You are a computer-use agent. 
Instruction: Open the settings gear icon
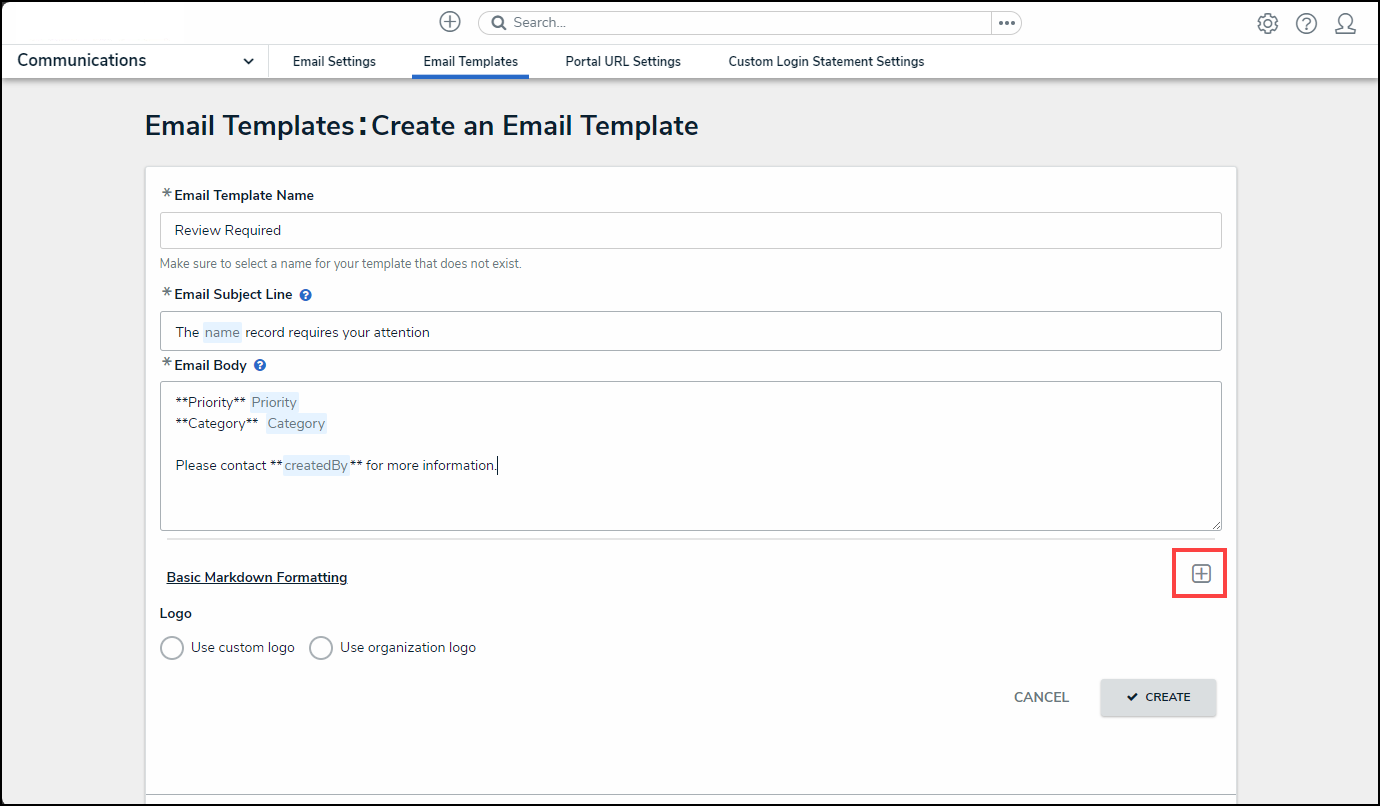1267,23
